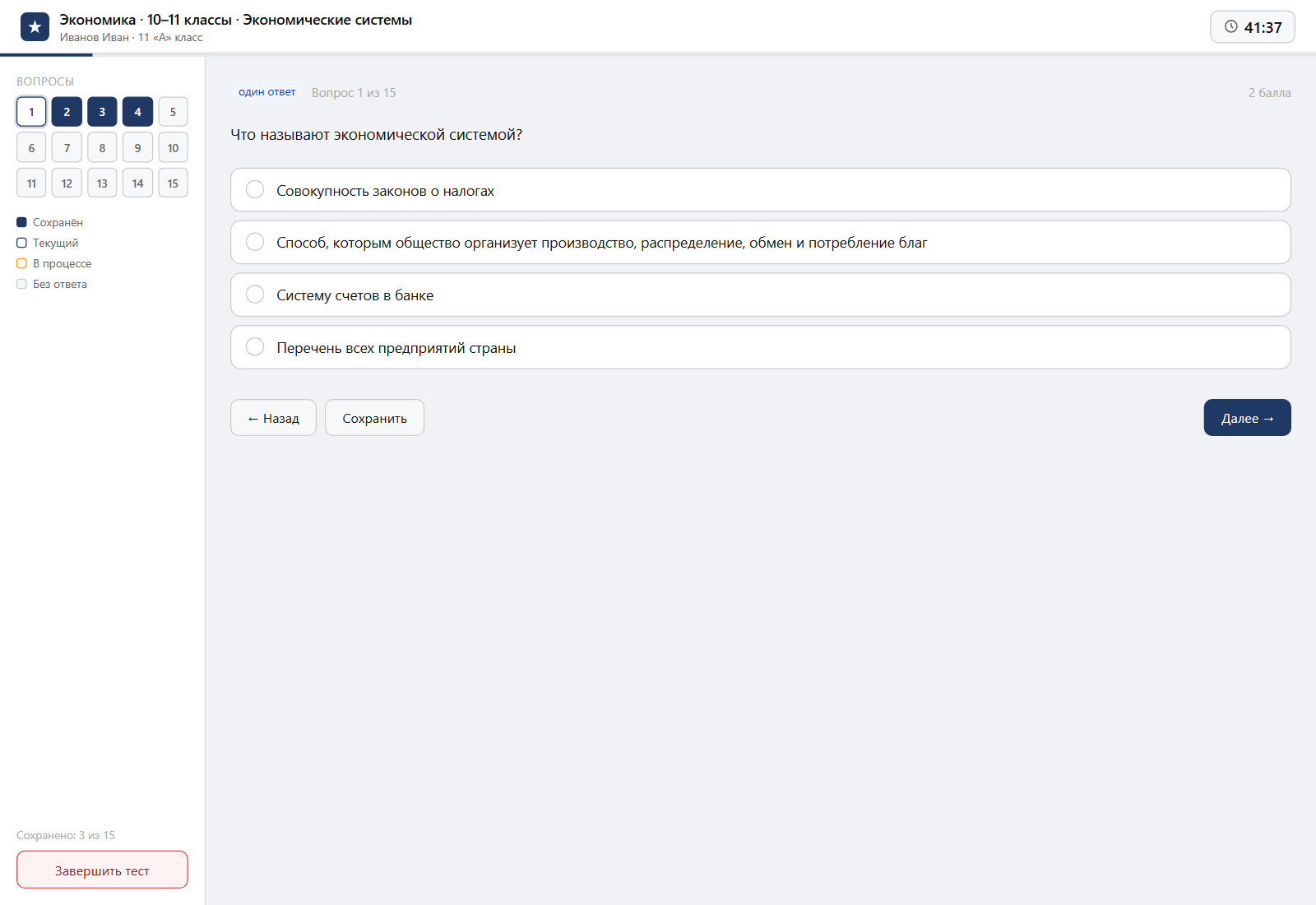The image size is (1316, 905).
Task: Click the 41:37 timer display
Action: click(x=1253, y=27)
